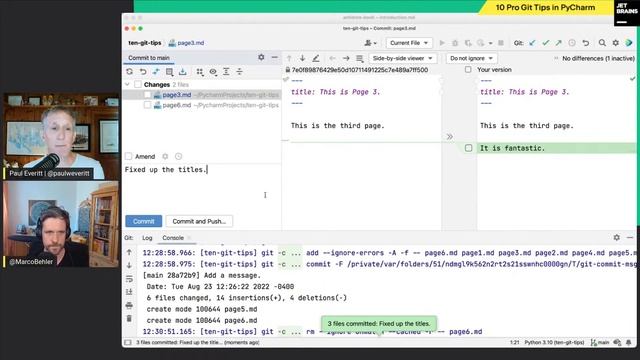The height and width of the screenshot is (360, 640).
Task: Click the console print icon
Action: coord(129,305)
